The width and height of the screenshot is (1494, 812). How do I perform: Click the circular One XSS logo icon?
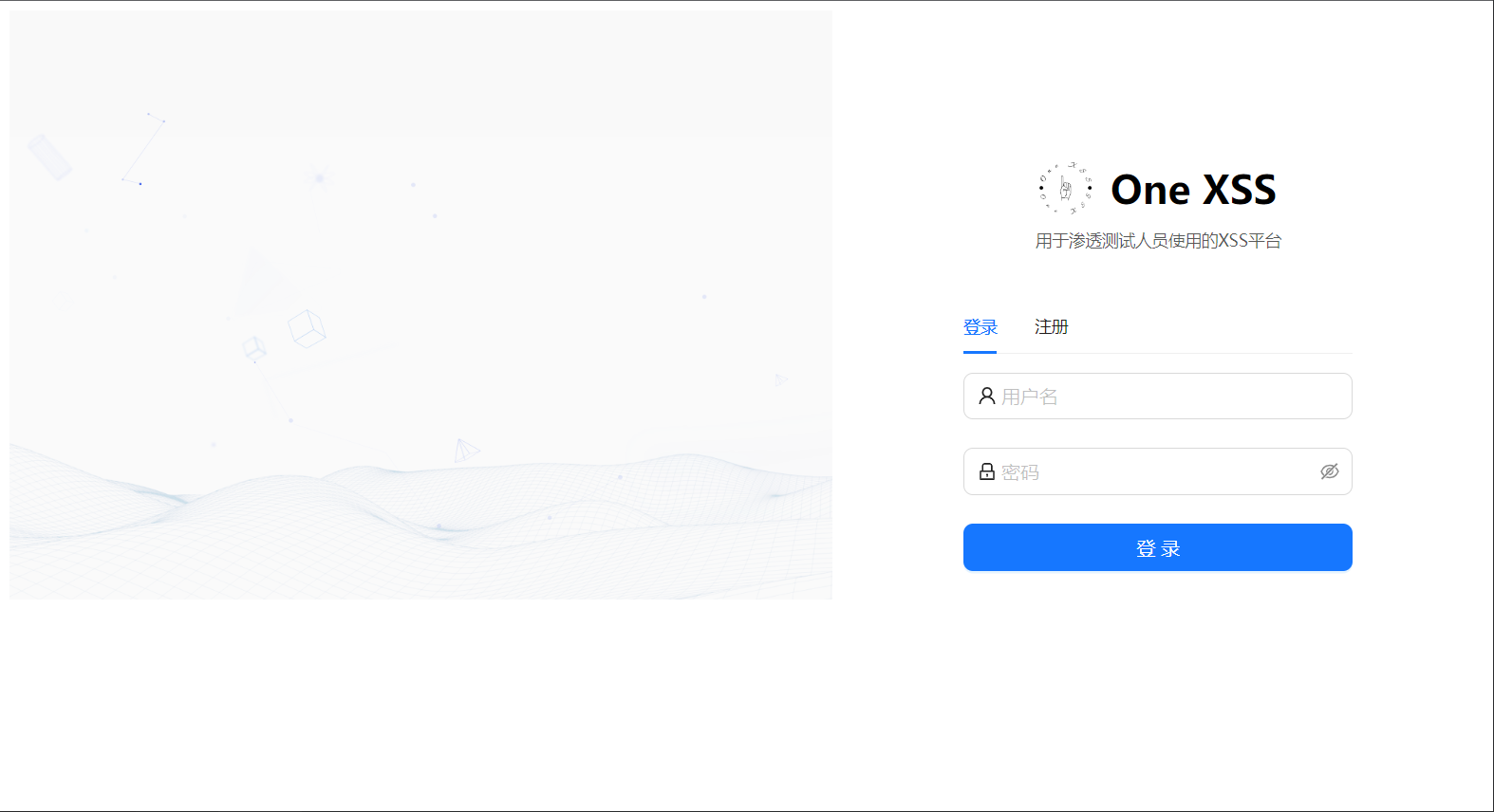(1065, 189)
